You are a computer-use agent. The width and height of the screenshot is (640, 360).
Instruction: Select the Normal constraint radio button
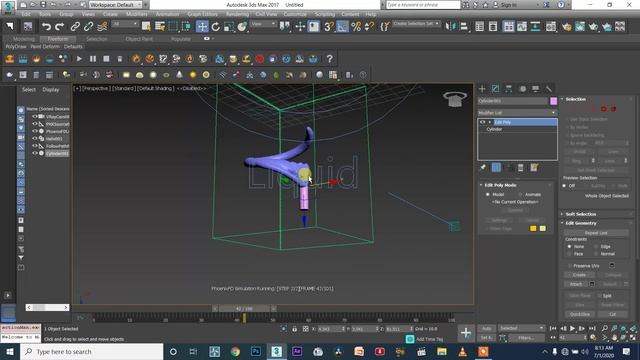[596, 254]
